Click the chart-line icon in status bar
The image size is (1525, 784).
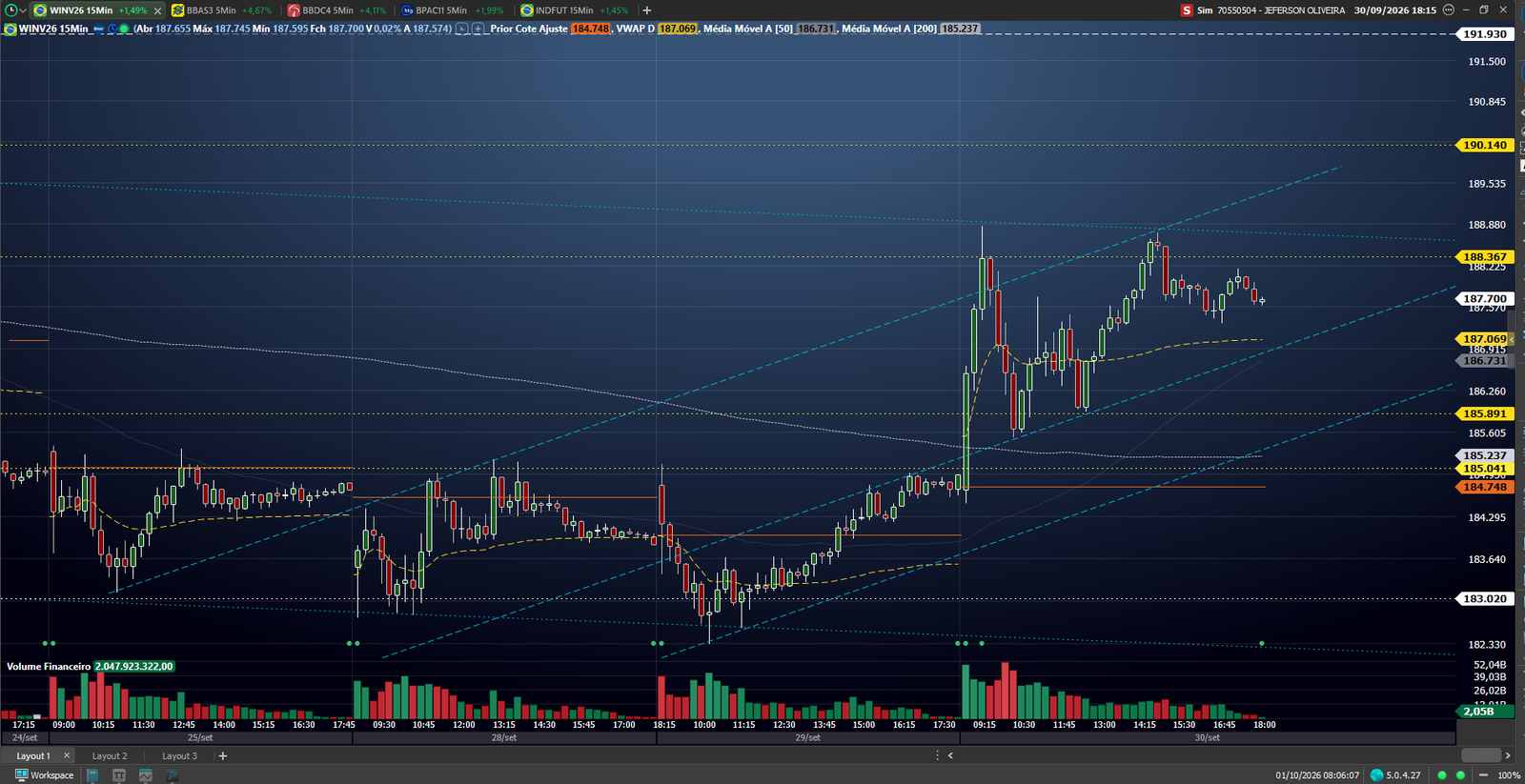point(146,775)
